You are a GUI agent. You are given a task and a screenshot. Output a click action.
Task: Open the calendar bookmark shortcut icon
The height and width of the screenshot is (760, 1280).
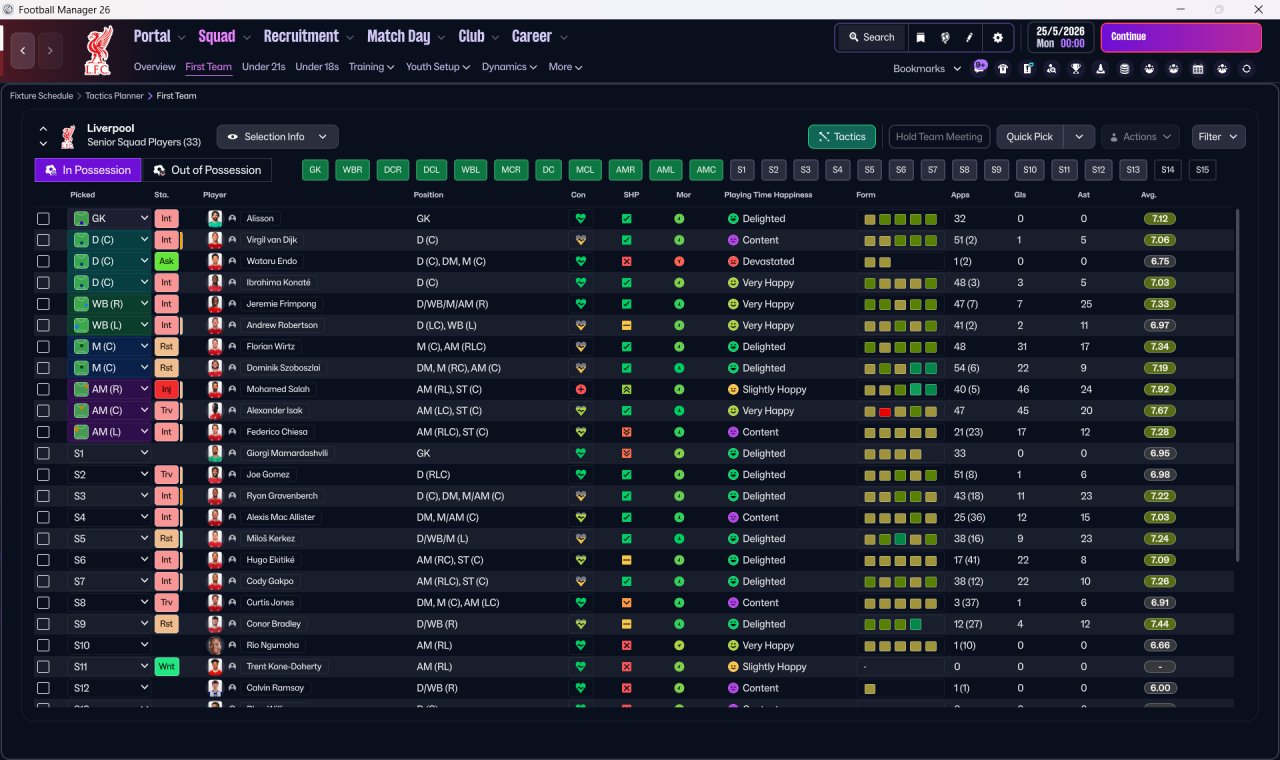point(1197,69)
